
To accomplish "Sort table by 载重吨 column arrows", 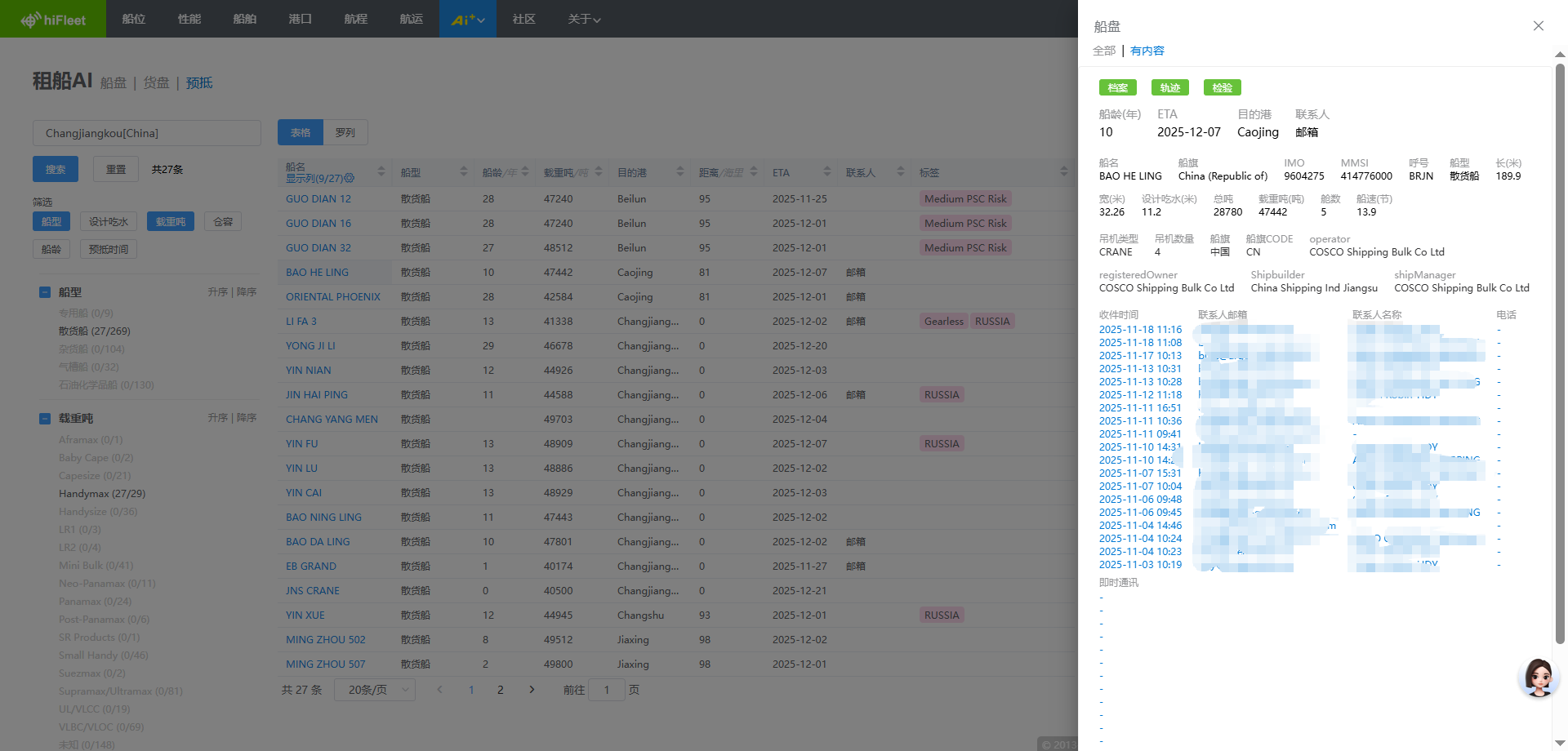I will click(599, 172).
